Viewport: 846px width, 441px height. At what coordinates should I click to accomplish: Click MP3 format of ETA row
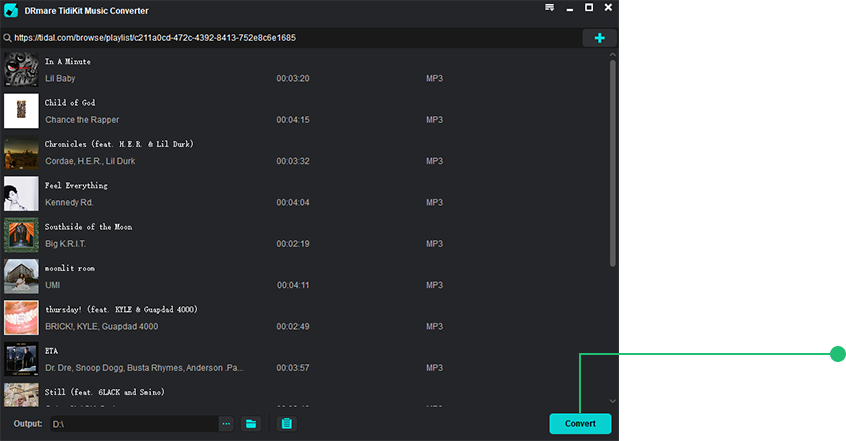[x=434, y=368]
